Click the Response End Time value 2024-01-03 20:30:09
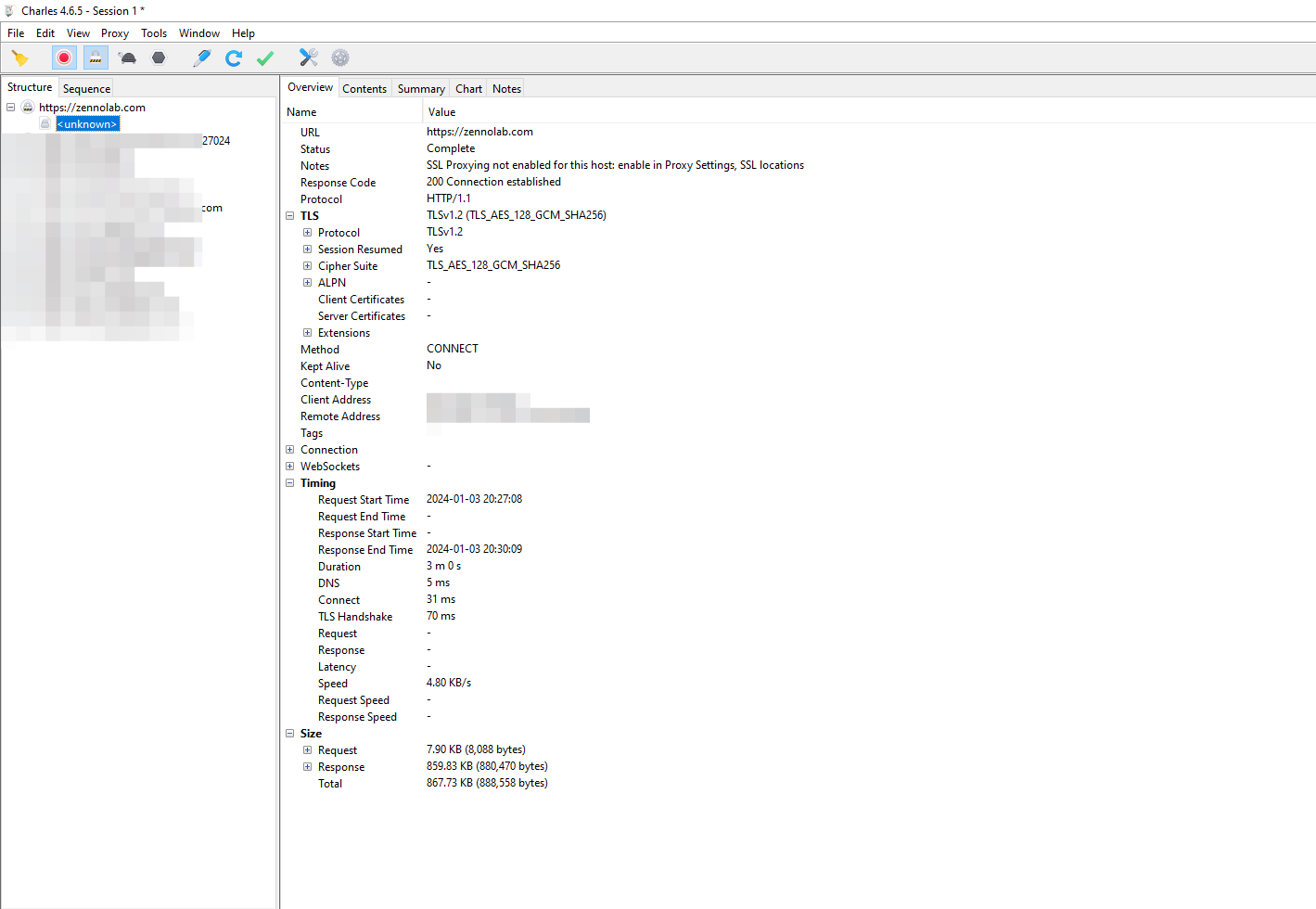 point(474,549)
